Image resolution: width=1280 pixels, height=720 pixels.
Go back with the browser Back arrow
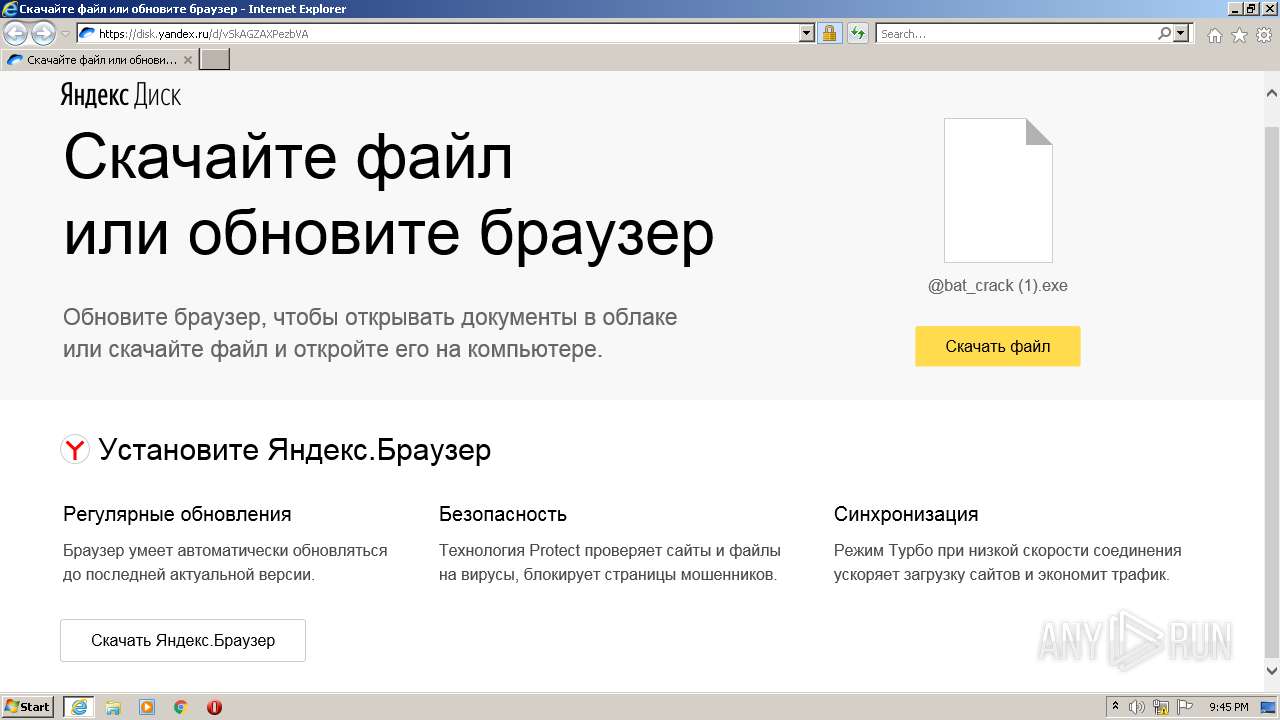[x=16, y=34]
